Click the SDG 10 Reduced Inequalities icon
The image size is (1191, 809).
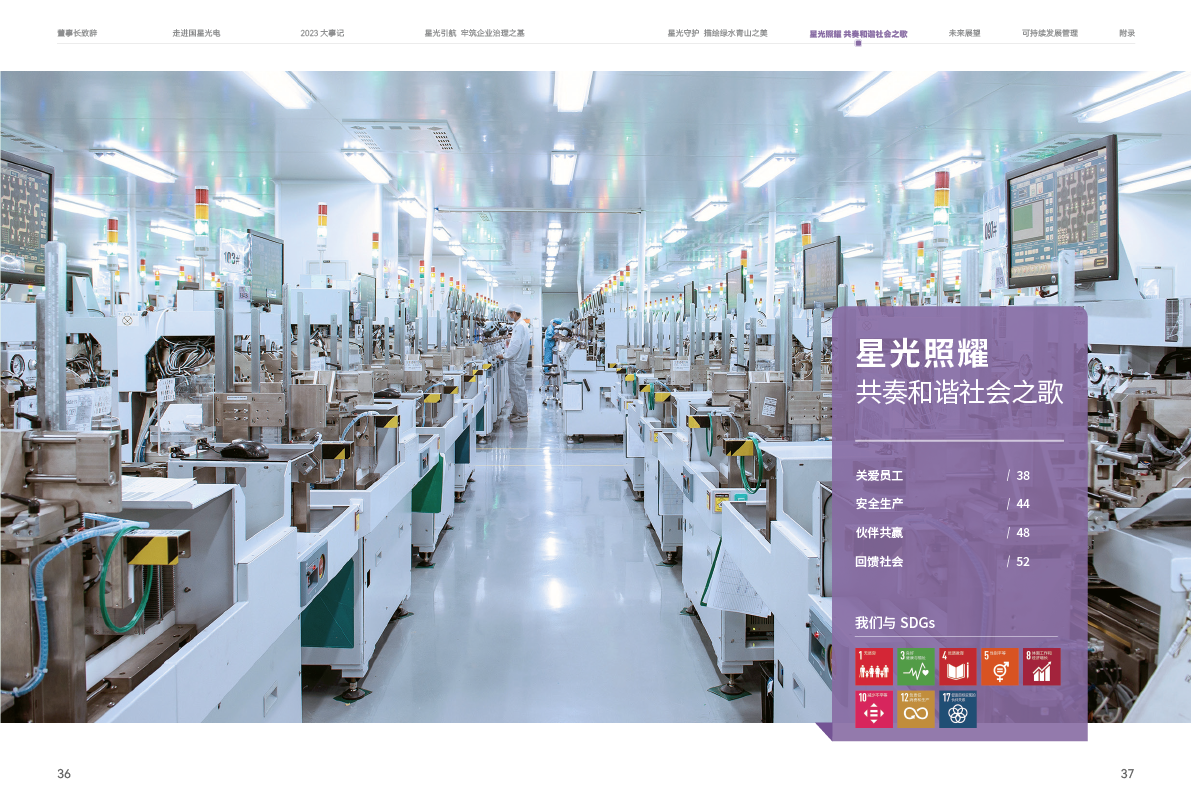click(874, 708)
